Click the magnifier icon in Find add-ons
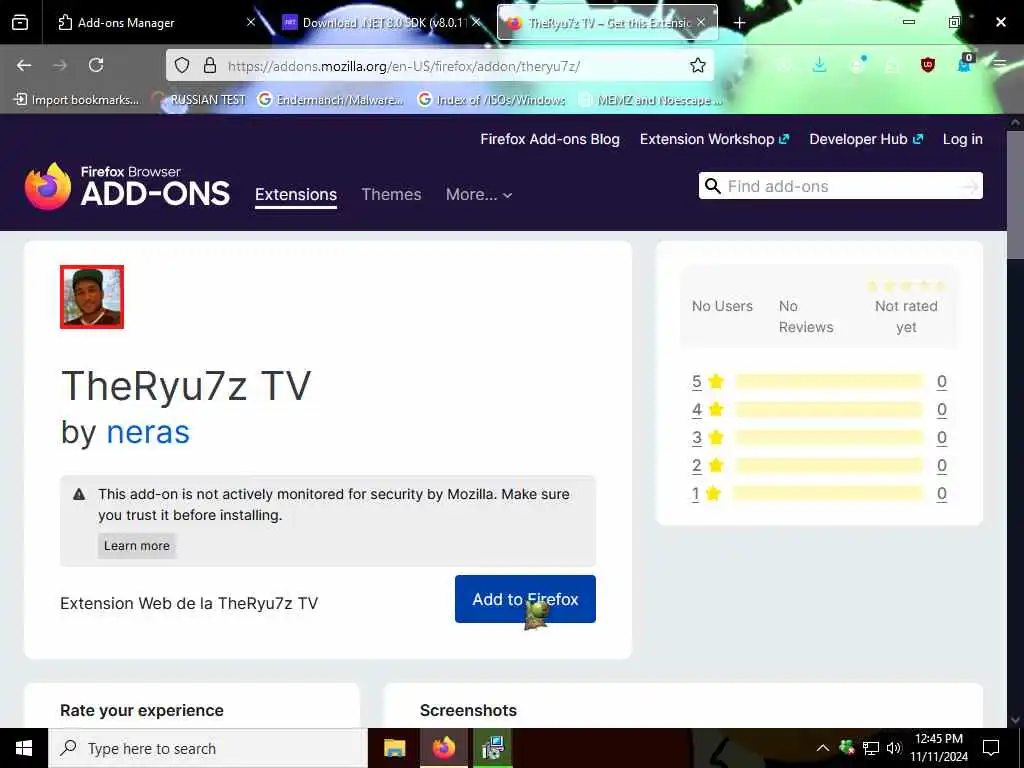 712,186
